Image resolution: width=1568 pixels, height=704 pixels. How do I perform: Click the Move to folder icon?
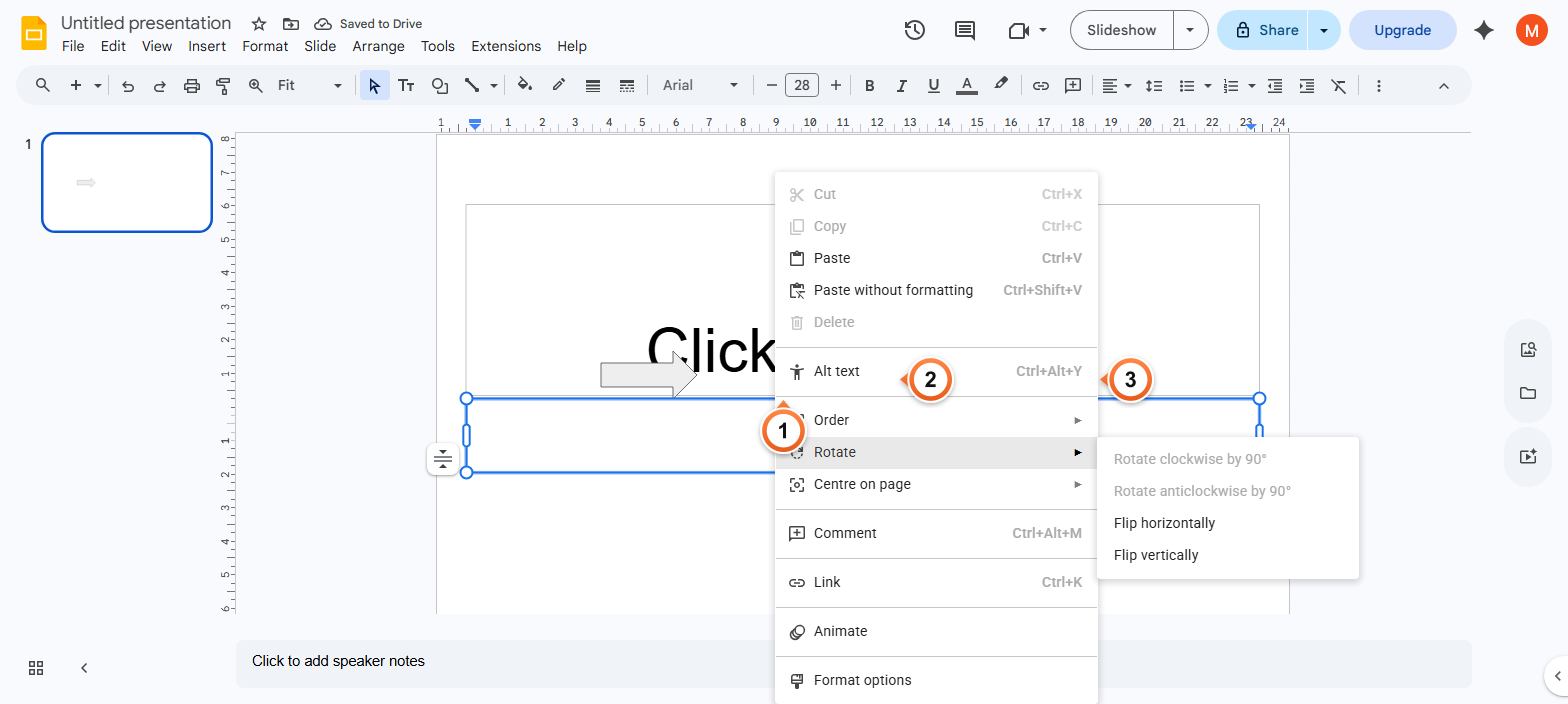[291, 23]
